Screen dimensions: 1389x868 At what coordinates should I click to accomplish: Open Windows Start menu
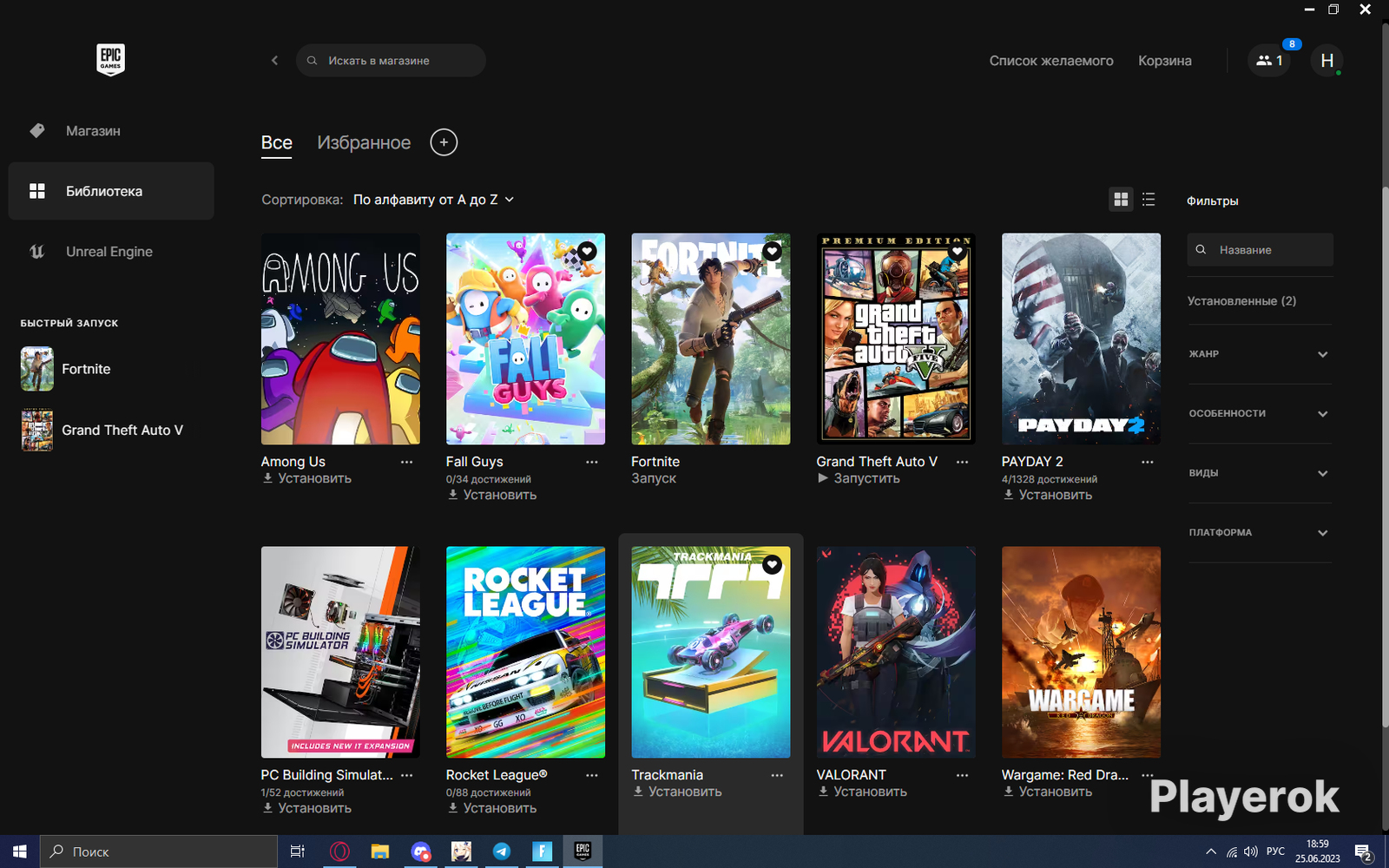(x=20, y=852)
